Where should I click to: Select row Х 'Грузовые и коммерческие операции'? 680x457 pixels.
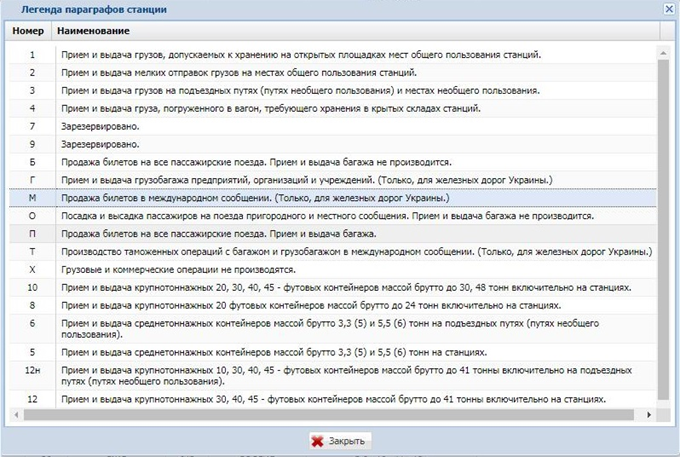pos(333,270)
